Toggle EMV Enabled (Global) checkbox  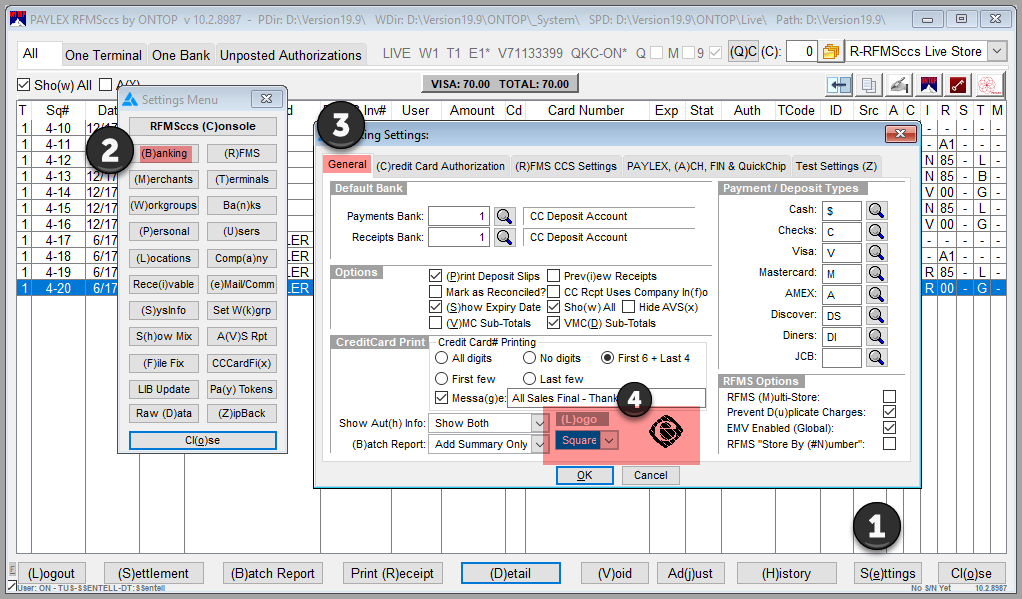(889, 428)
